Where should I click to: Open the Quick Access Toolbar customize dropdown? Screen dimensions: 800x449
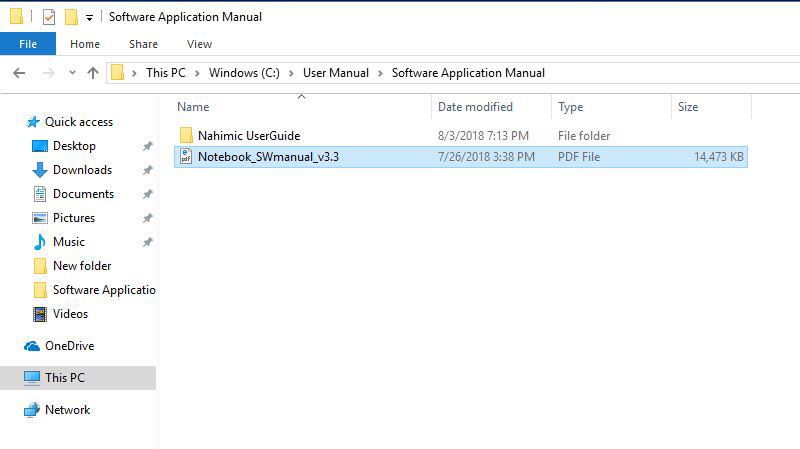(89, 18)
